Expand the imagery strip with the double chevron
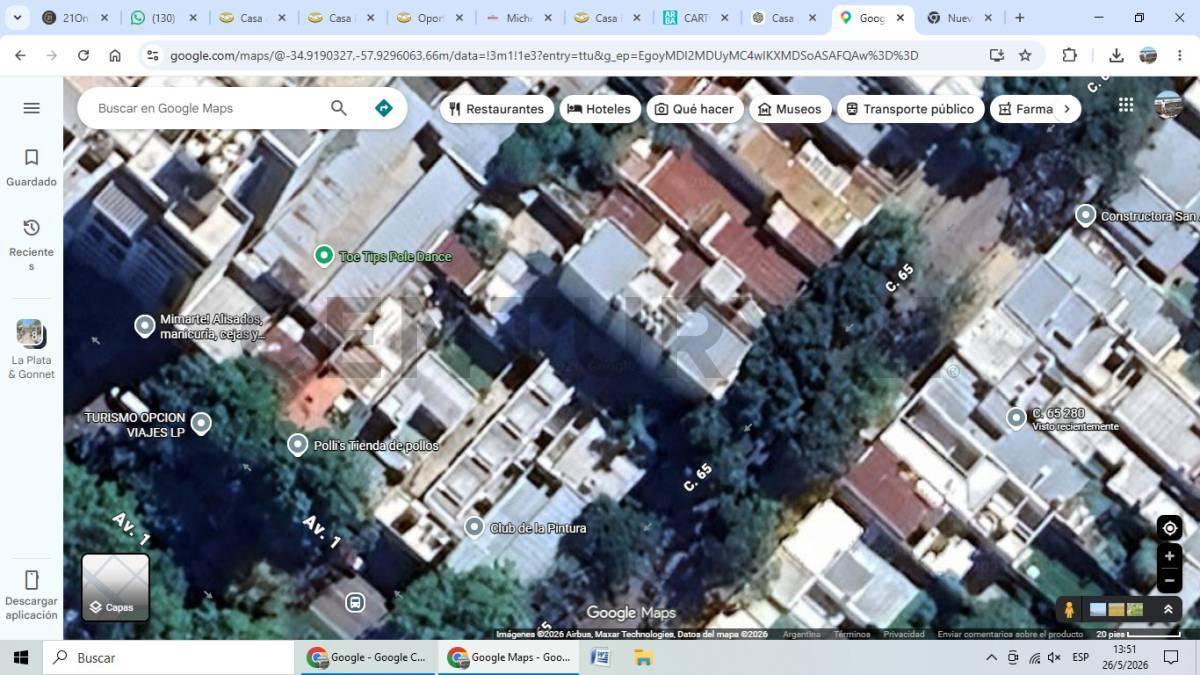Screen dimensions: 1200x675 click(1168, 609)
